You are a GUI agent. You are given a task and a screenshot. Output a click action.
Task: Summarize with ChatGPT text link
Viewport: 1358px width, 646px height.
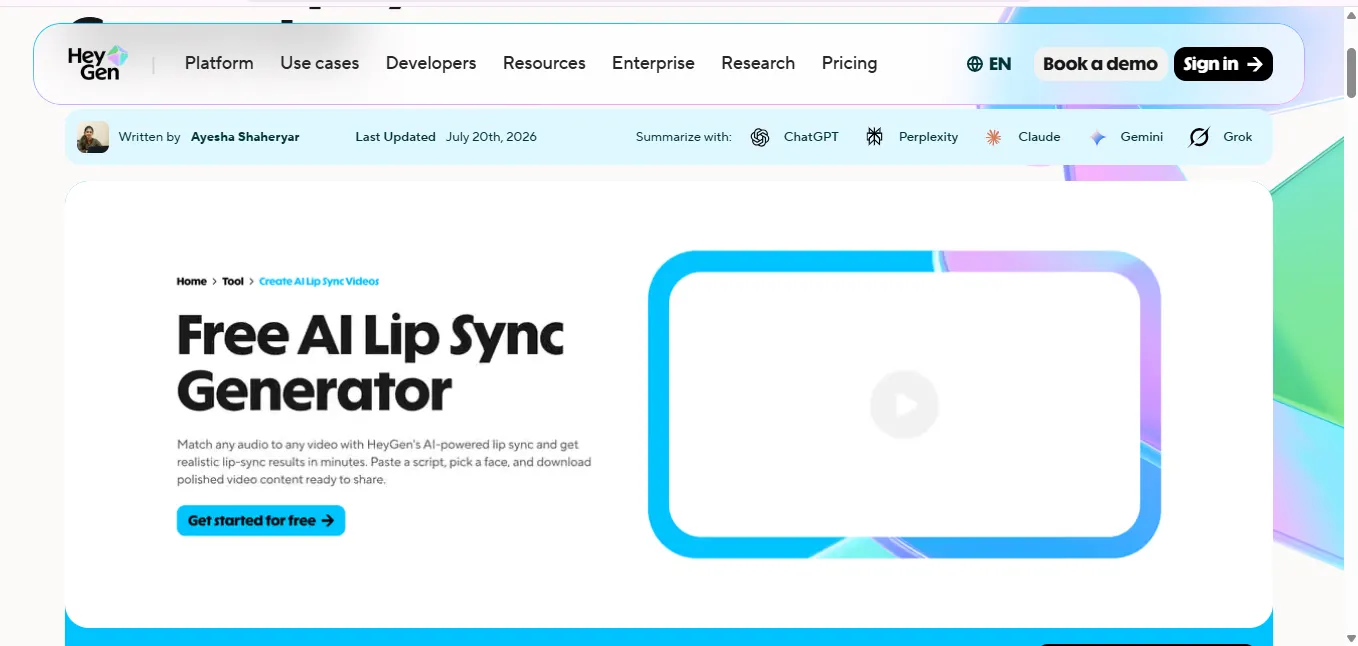(811, 137)
